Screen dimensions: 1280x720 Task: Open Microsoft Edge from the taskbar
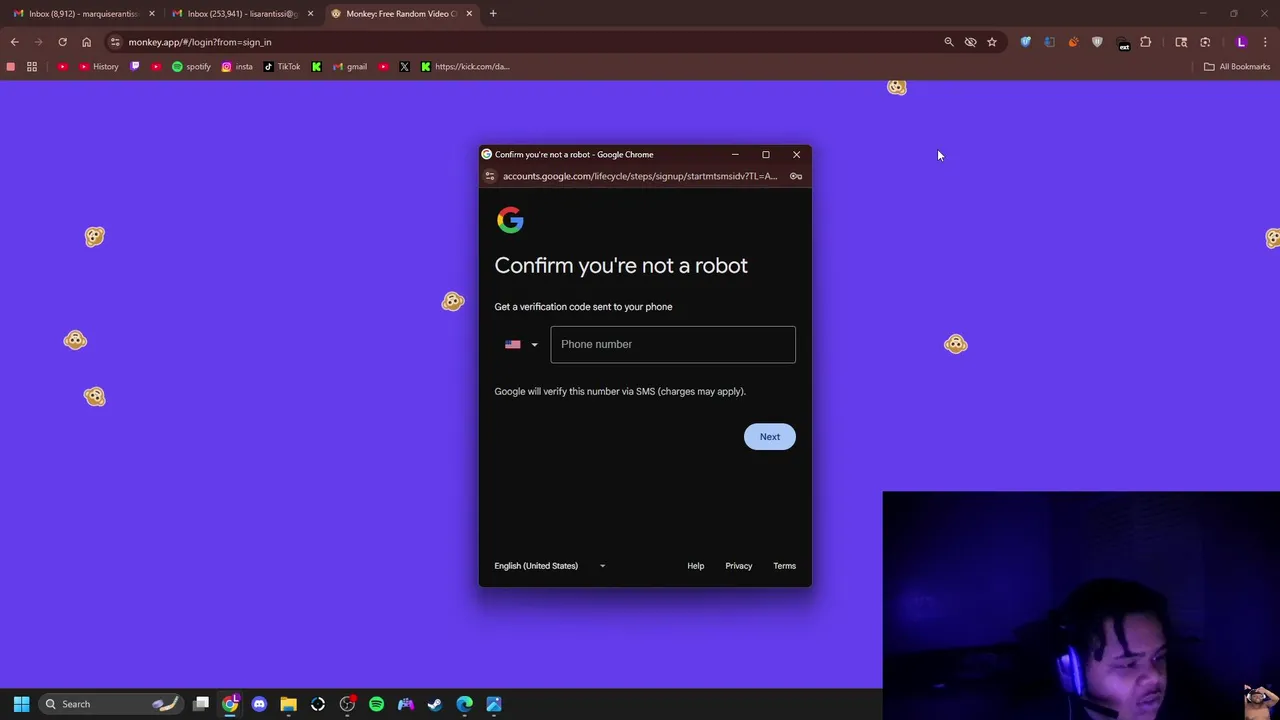pyautogui.click(x=464, y=704)
